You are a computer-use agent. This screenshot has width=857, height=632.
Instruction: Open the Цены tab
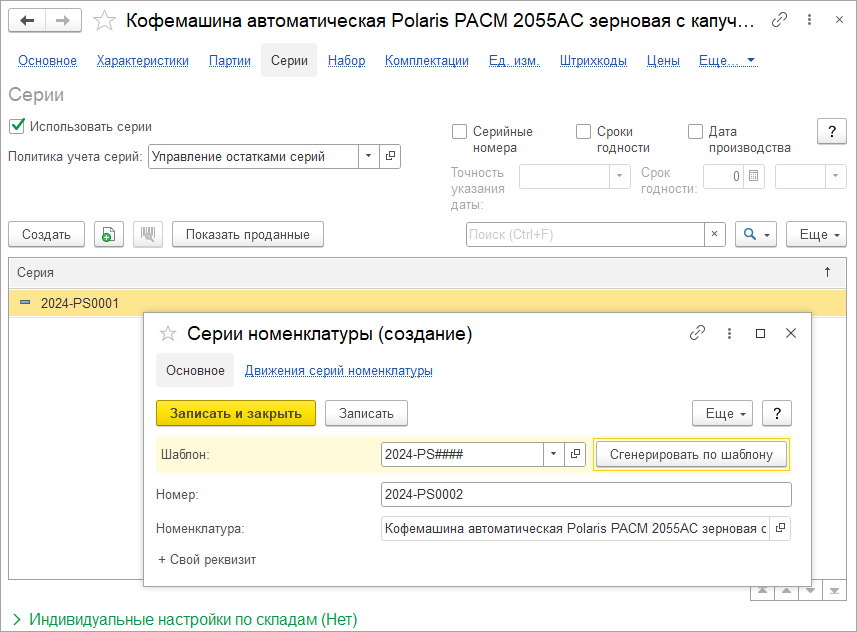click(663, 61)
